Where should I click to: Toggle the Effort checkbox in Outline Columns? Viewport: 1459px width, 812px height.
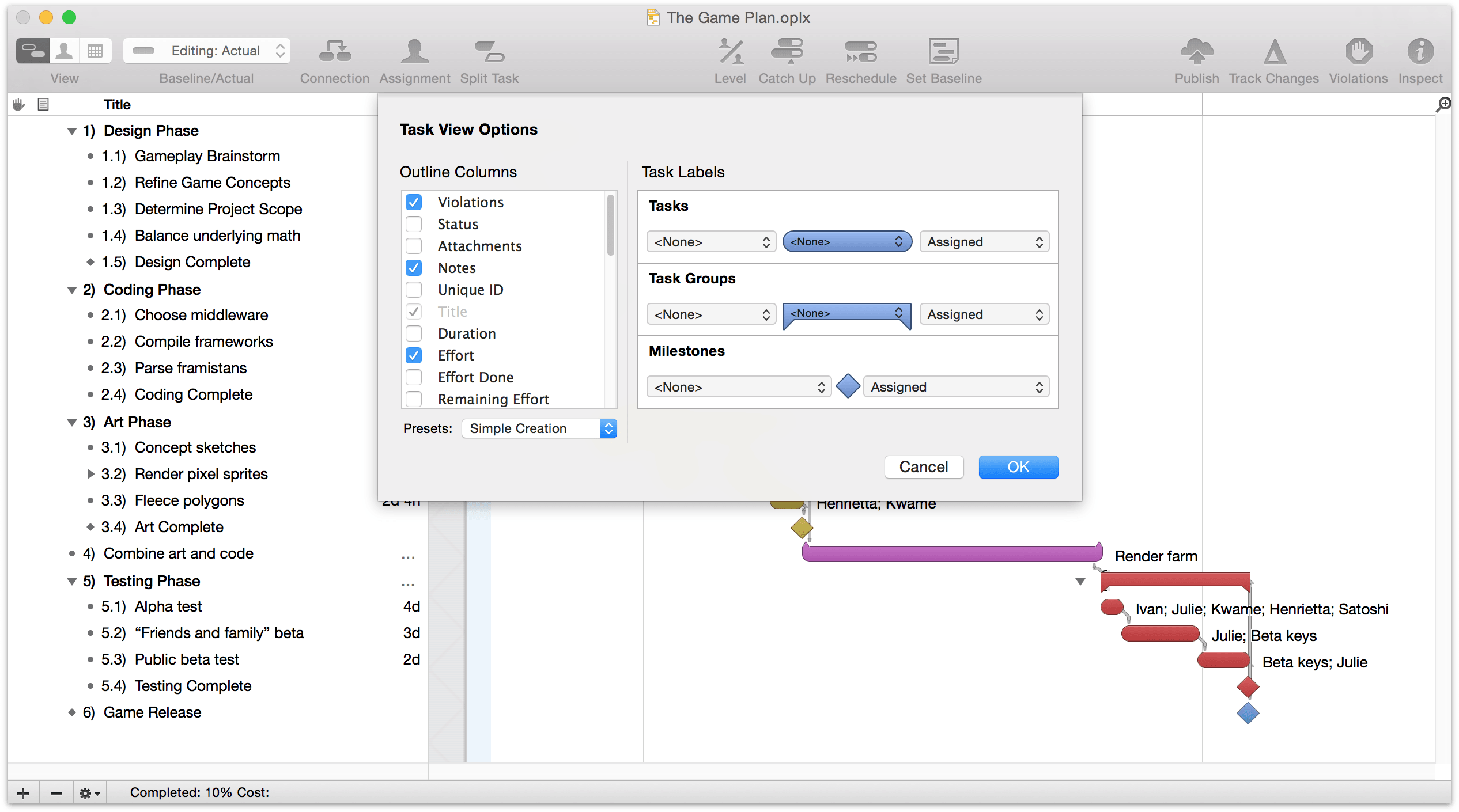pos(414,355)
